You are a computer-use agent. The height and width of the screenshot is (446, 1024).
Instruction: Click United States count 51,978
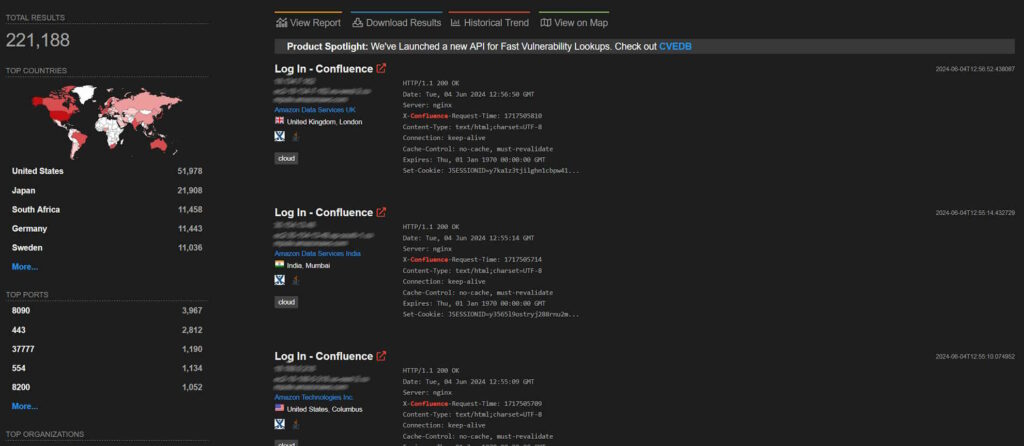(189, 171)
